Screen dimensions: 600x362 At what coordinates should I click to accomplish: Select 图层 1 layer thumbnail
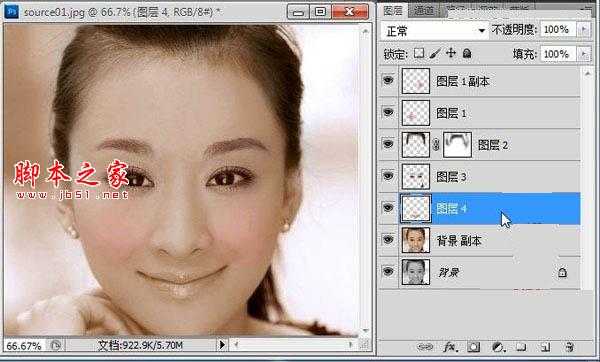pos(416,113)
